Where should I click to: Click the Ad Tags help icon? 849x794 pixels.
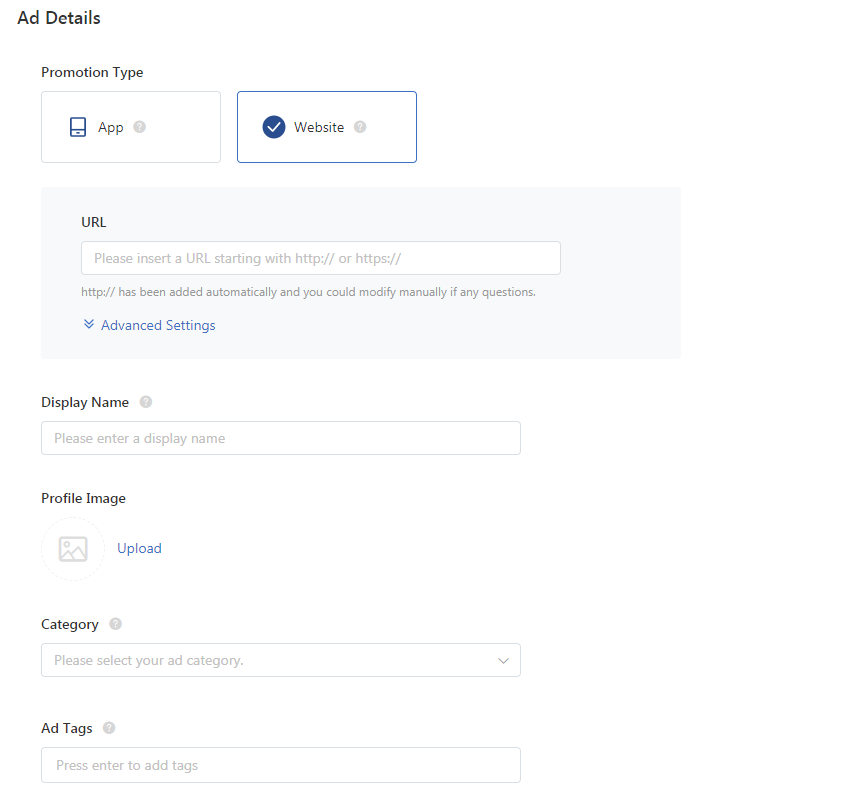(109, 728)
